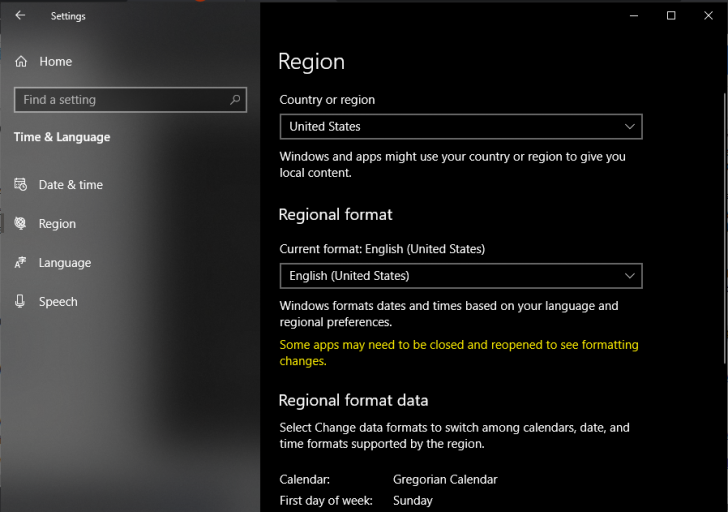Click the Current format label text

(x=382, y=249)
